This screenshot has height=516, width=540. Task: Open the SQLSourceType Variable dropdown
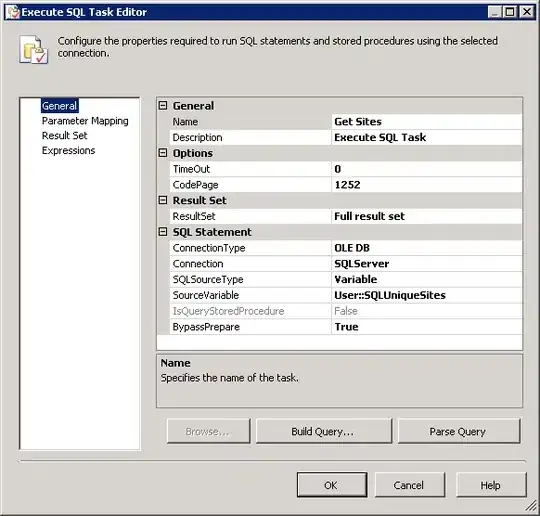(426, 279)
